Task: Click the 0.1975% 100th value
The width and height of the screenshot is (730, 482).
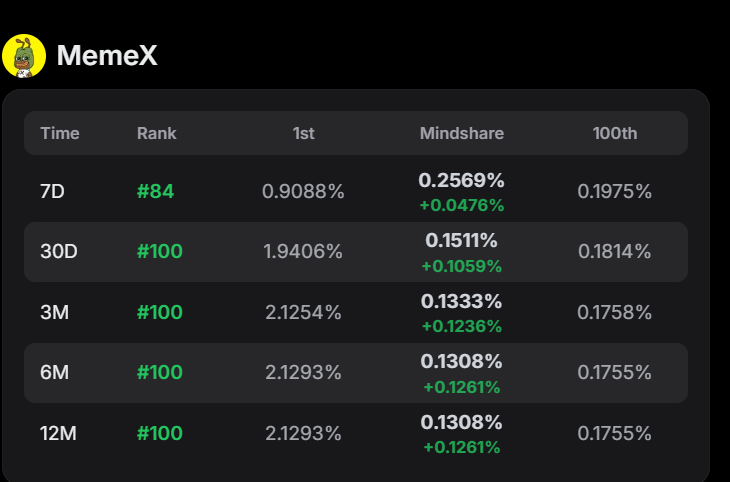Action: coord(615,191)
